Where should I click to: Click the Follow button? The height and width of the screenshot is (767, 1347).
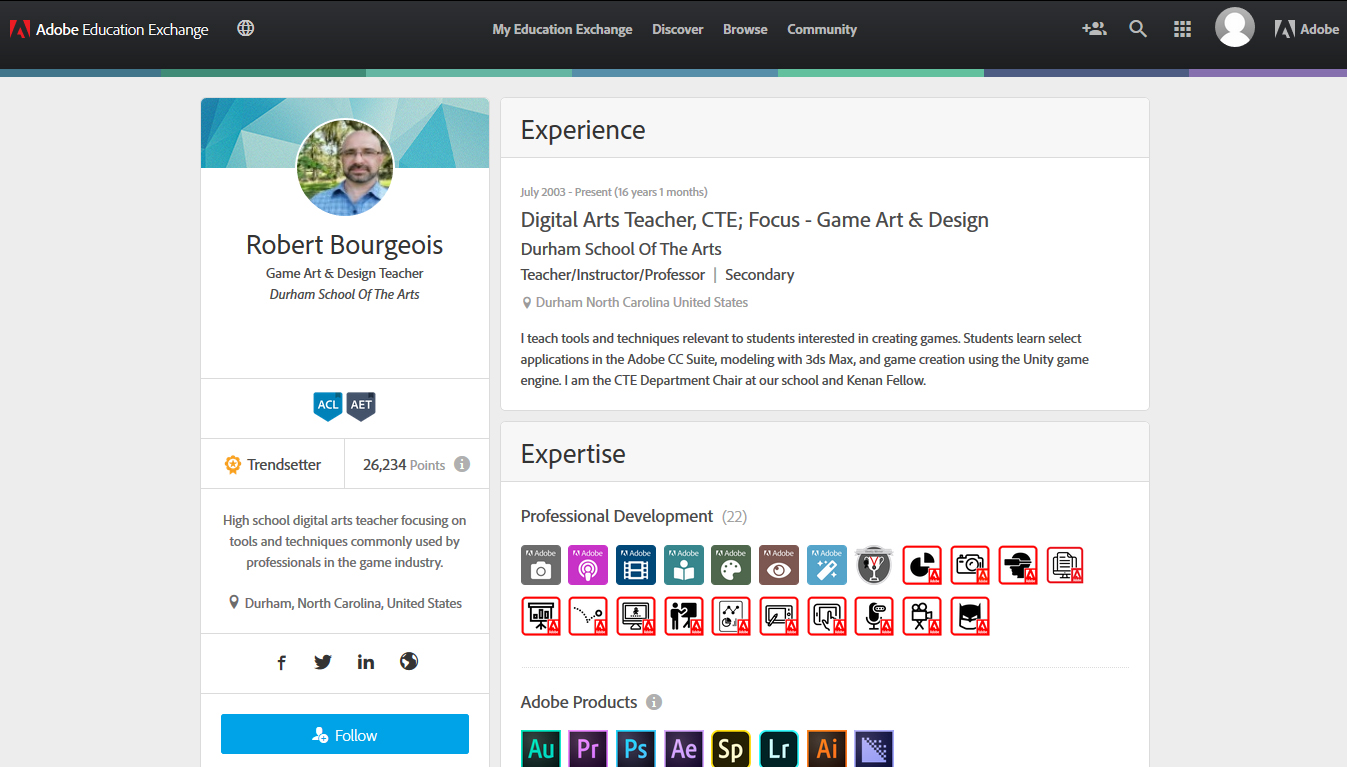click(344, 733)
